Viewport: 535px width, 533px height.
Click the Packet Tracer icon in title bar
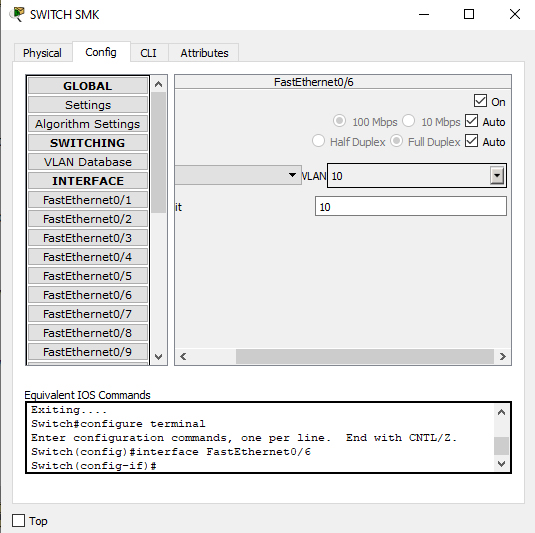click(17, 14)
